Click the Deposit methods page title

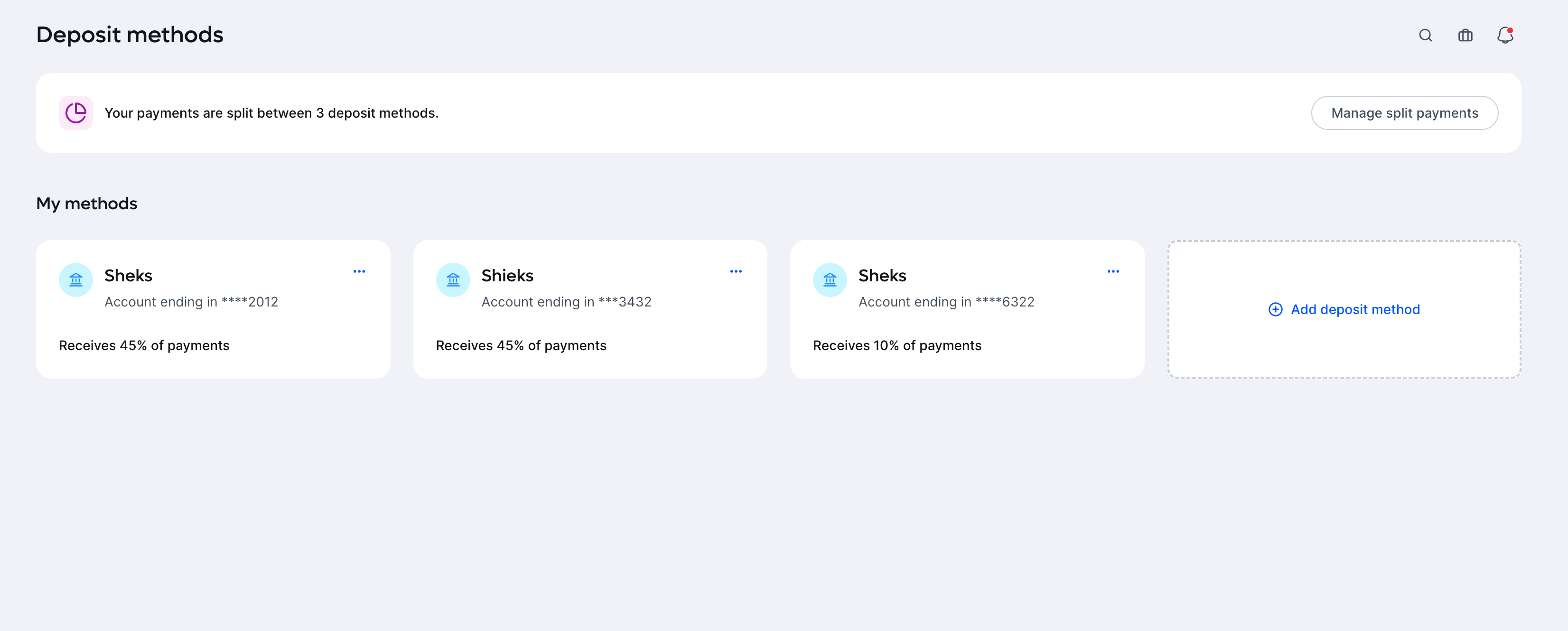129,35
